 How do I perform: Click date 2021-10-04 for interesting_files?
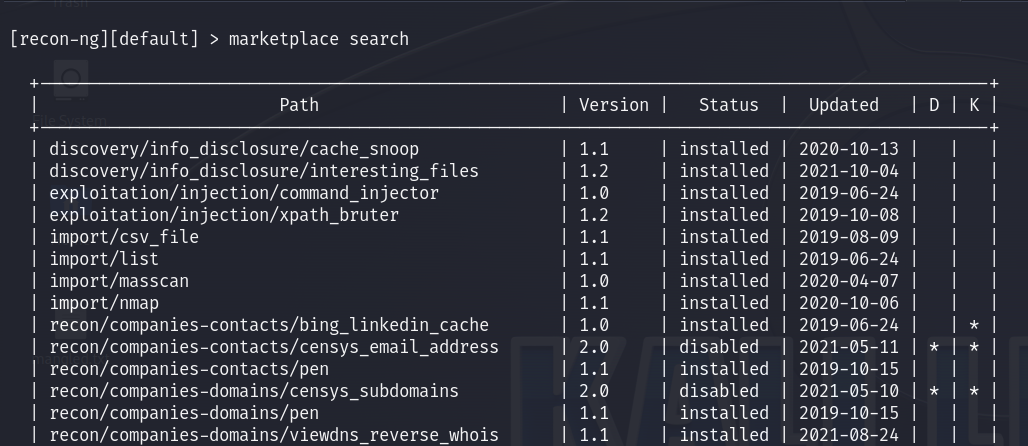coord(848,171)
